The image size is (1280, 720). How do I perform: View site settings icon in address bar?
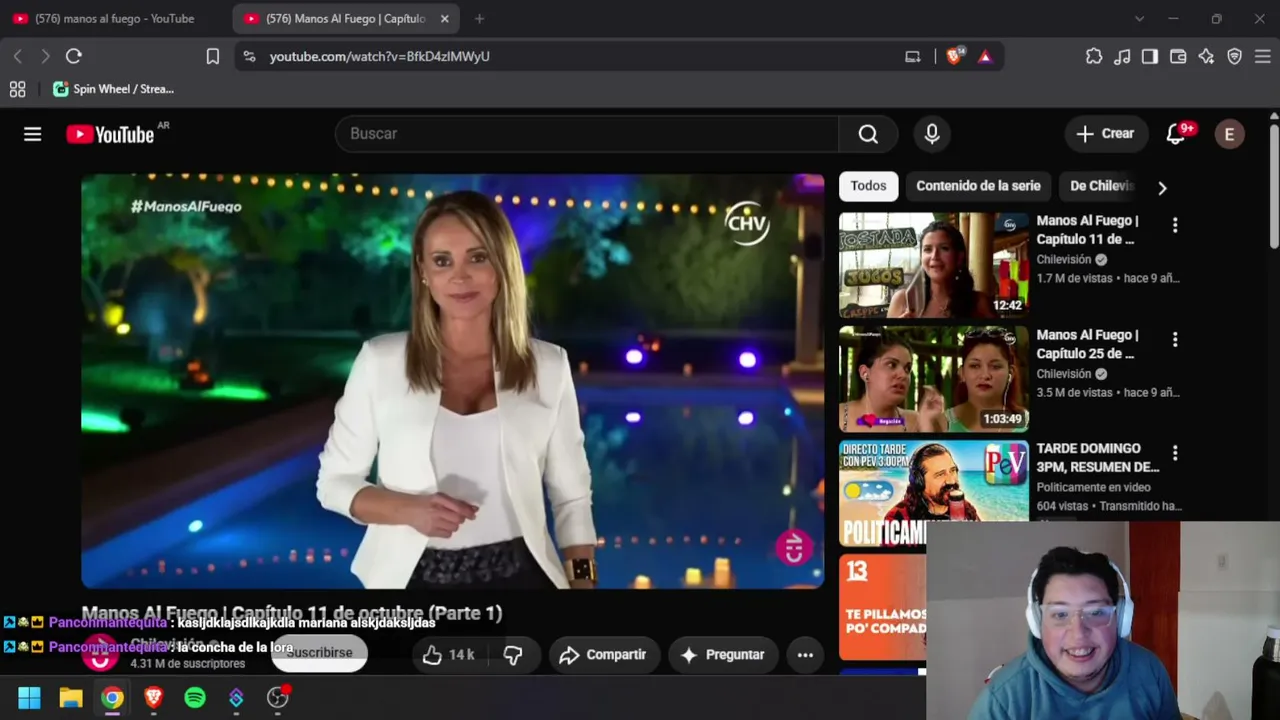click(249, 57)
